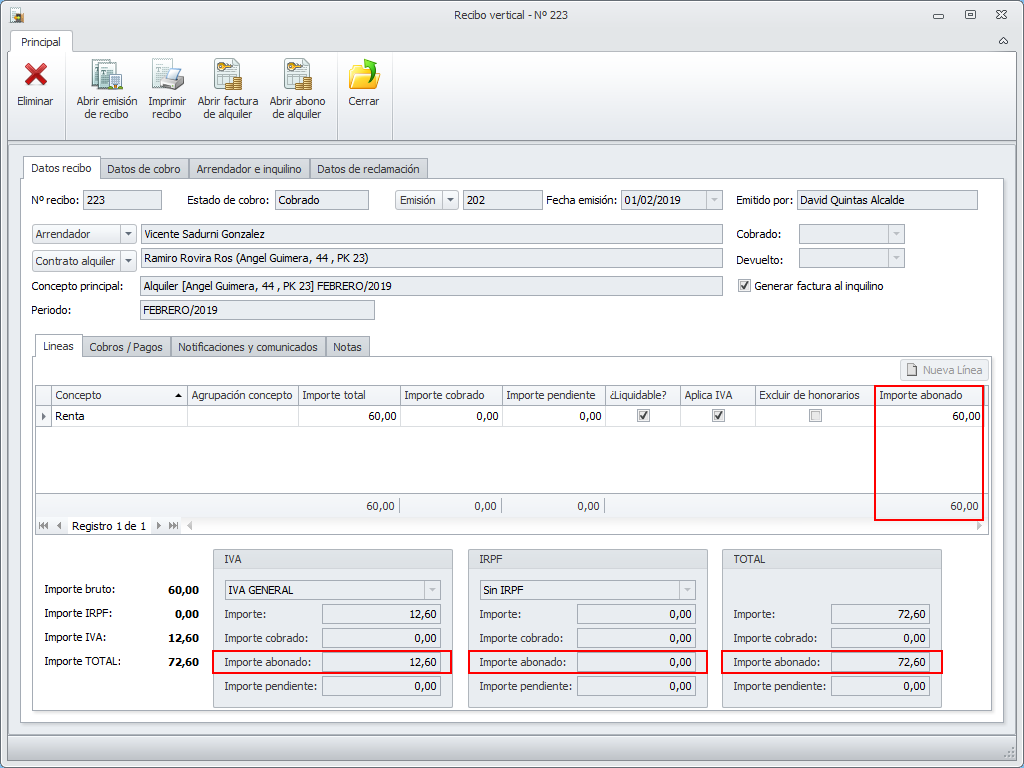The height and width of the screenshot is (768, 1024).
Task: Click the red X Eliminar icon
Action: (35, 75)
